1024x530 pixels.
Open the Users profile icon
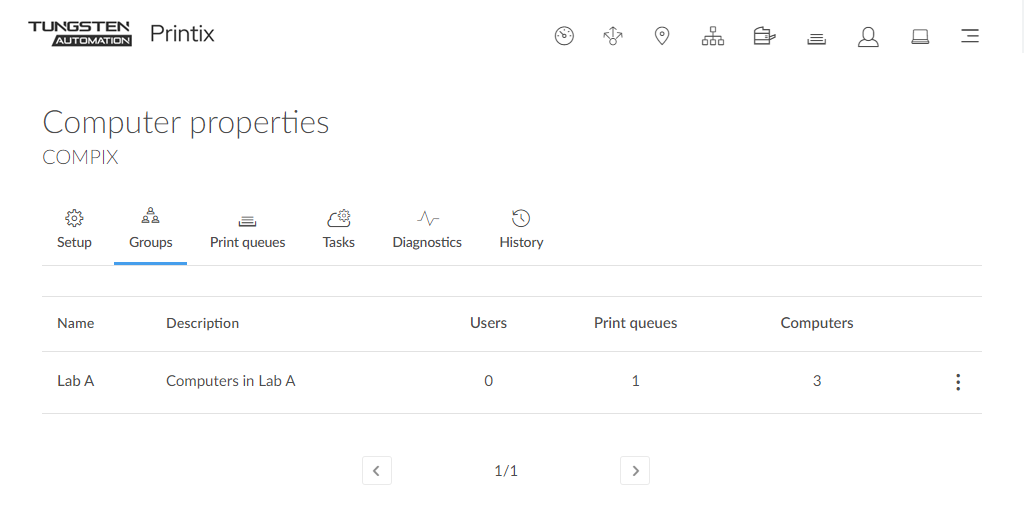868,37
